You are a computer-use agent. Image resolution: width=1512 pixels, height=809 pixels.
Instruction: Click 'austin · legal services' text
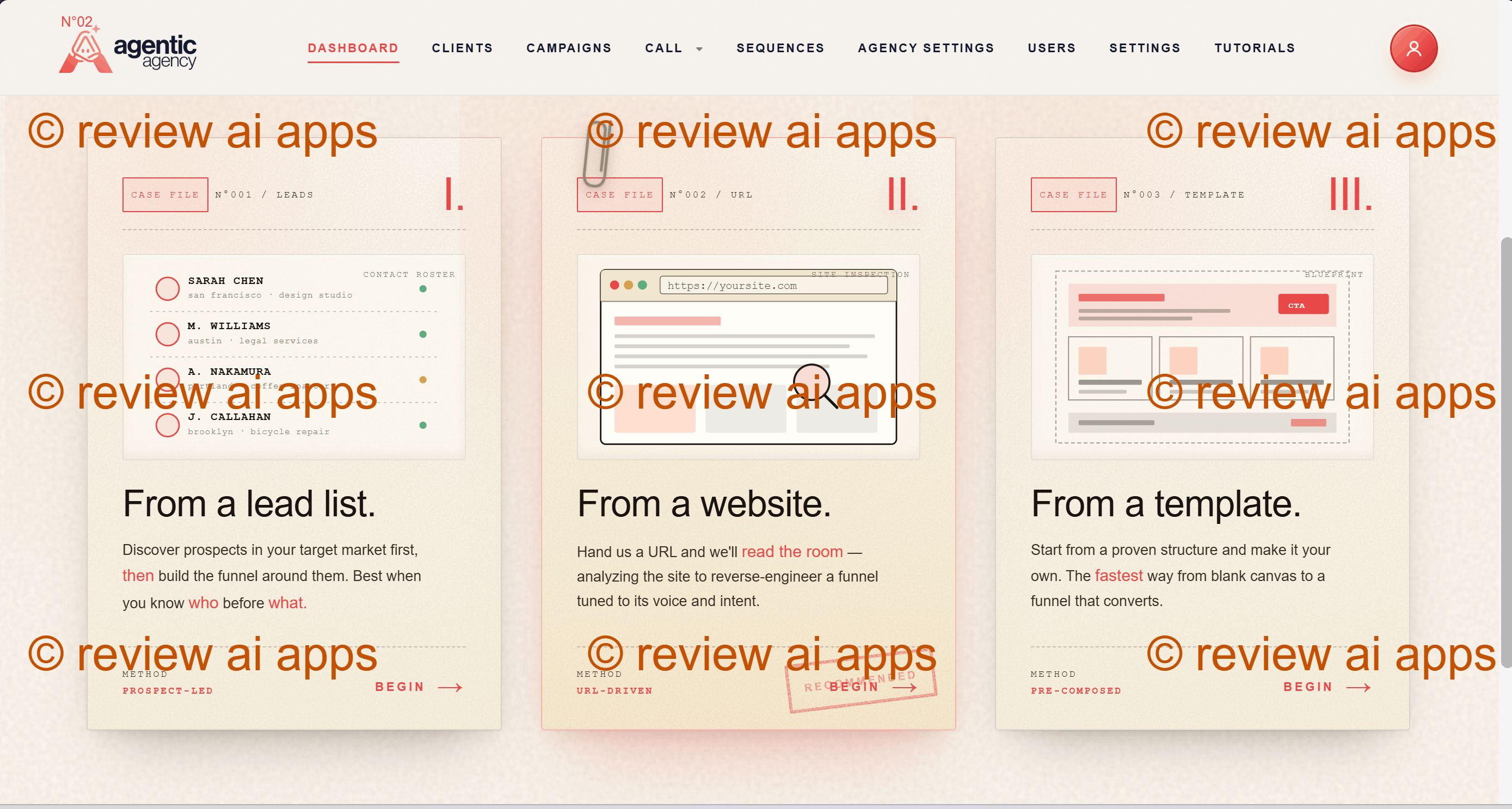click(x=253, y=340)
